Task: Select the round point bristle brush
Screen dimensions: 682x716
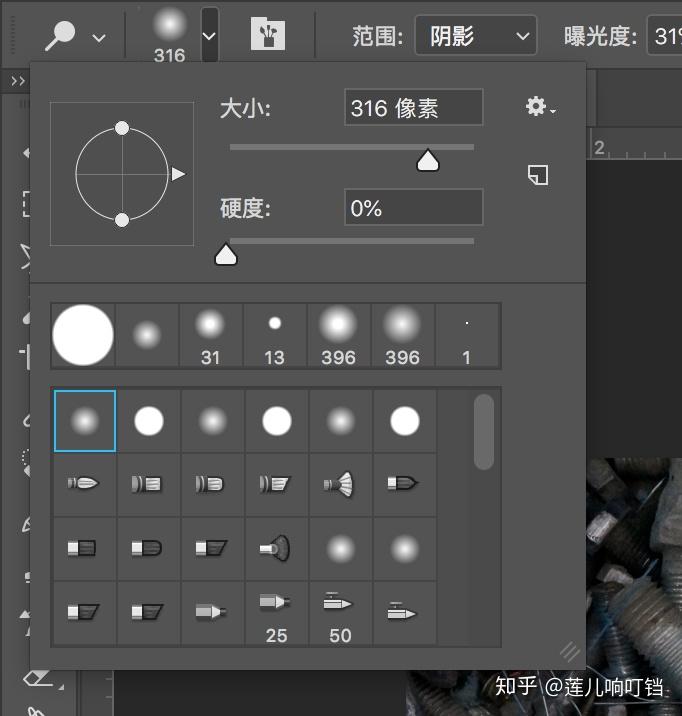Action: (85, 484)
